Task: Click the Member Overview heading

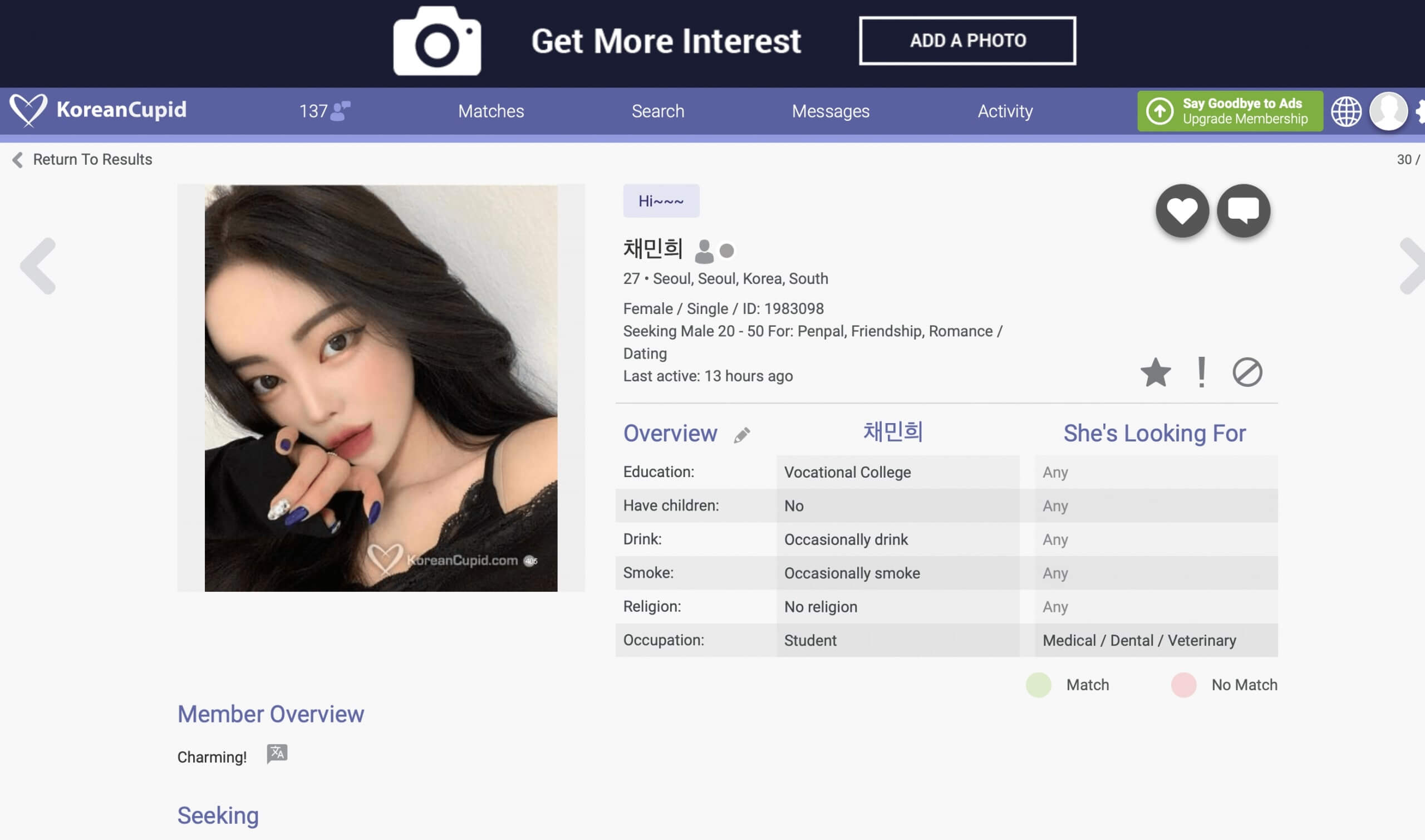Action: coord(271,714)
